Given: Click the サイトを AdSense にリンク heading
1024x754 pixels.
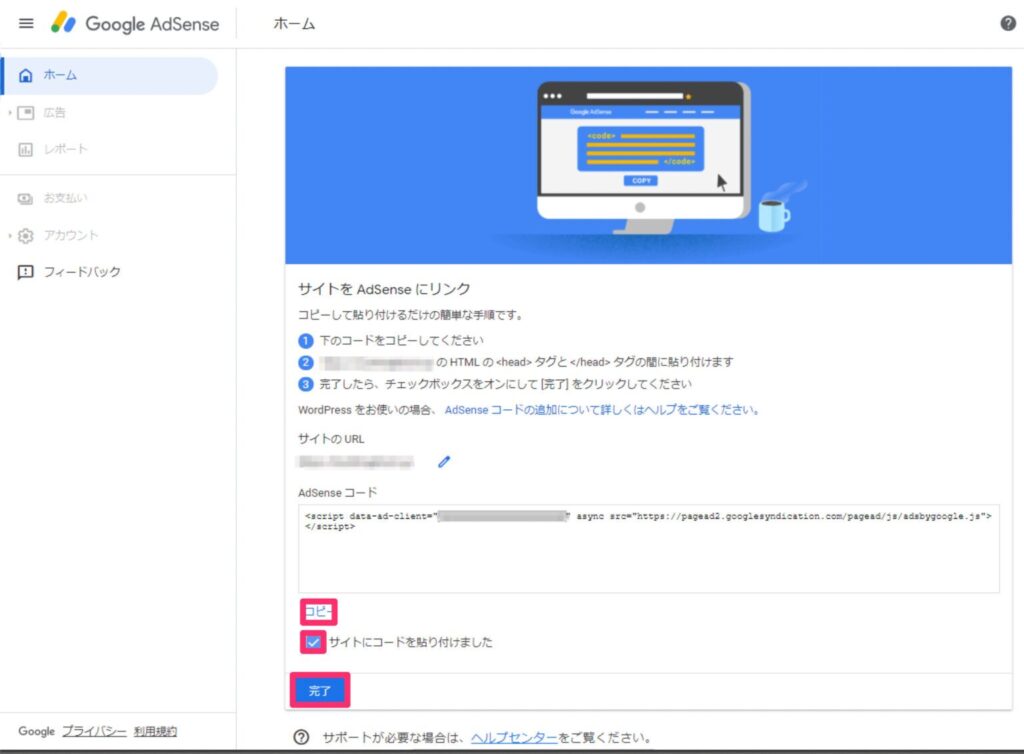Looking at the screenshot, I should 384,289.
